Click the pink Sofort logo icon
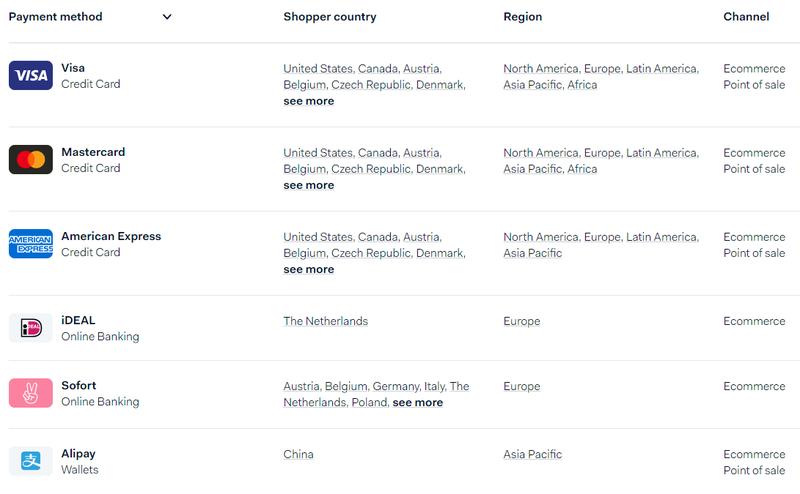 [30, 393]
